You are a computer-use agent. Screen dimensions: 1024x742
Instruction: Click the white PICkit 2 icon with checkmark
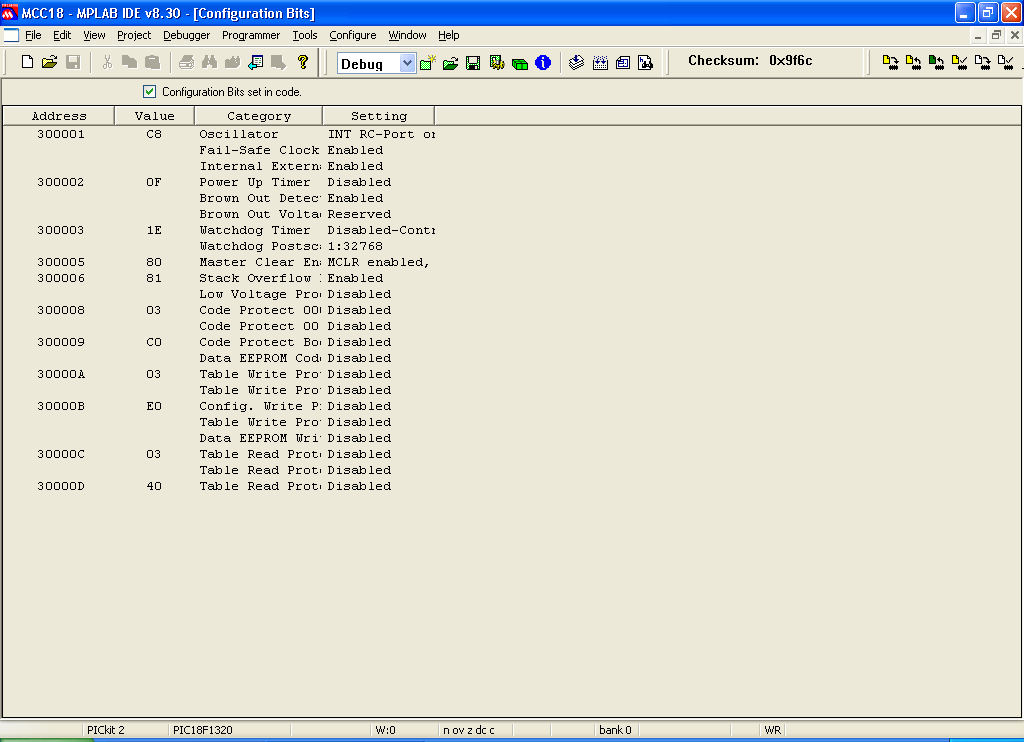coord(1006,62)
